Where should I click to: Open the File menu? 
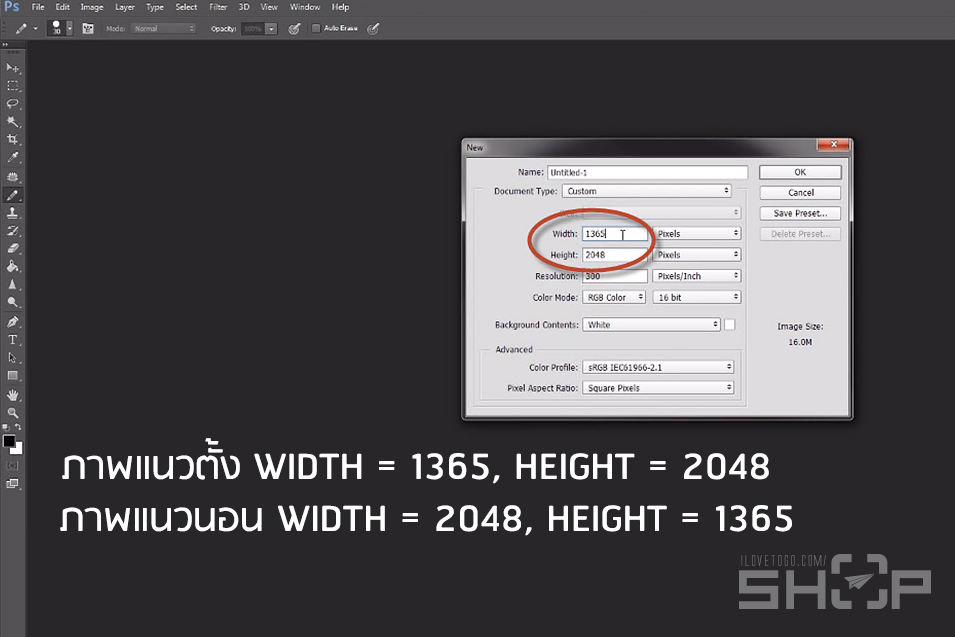pyautogui.click(x=38, y=7)
